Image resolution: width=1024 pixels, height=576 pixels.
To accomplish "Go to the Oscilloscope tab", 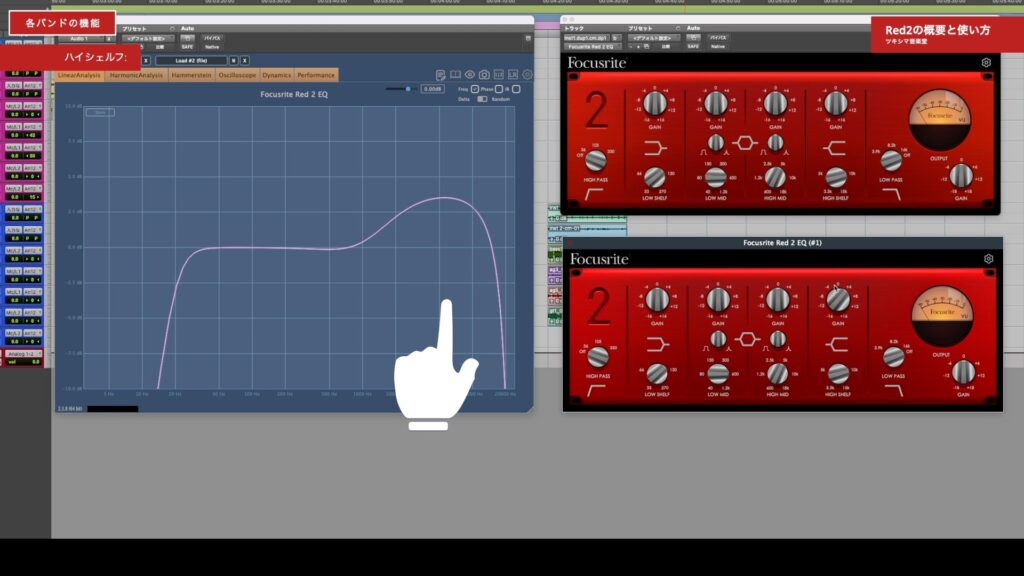I will 237,75.
